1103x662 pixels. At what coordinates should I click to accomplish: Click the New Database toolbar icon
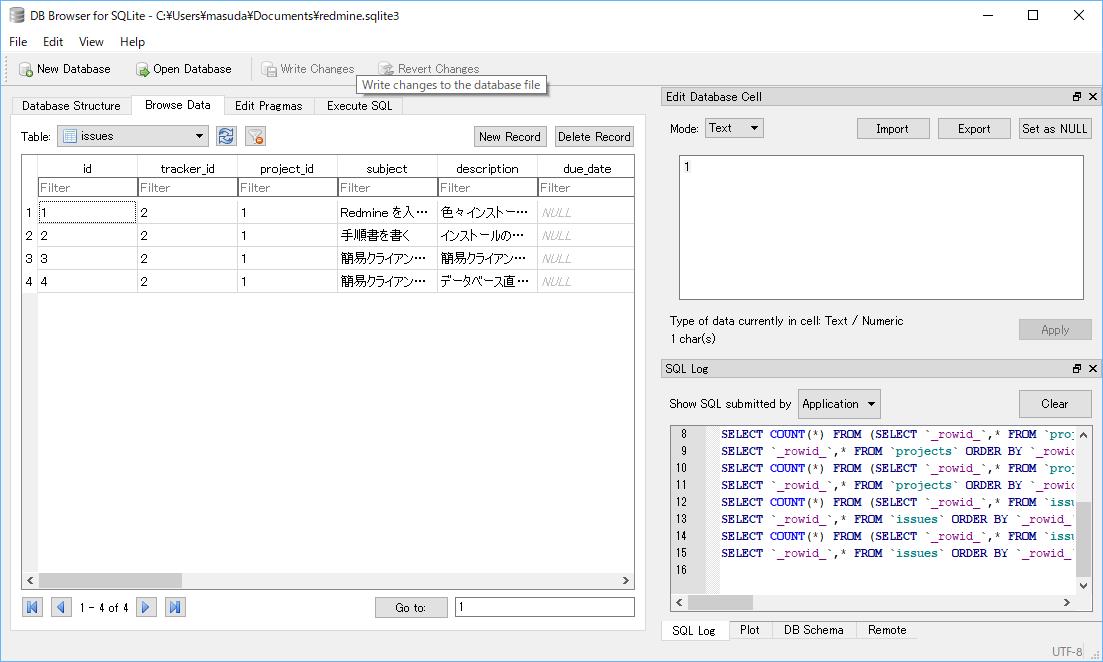pos(26,70)
